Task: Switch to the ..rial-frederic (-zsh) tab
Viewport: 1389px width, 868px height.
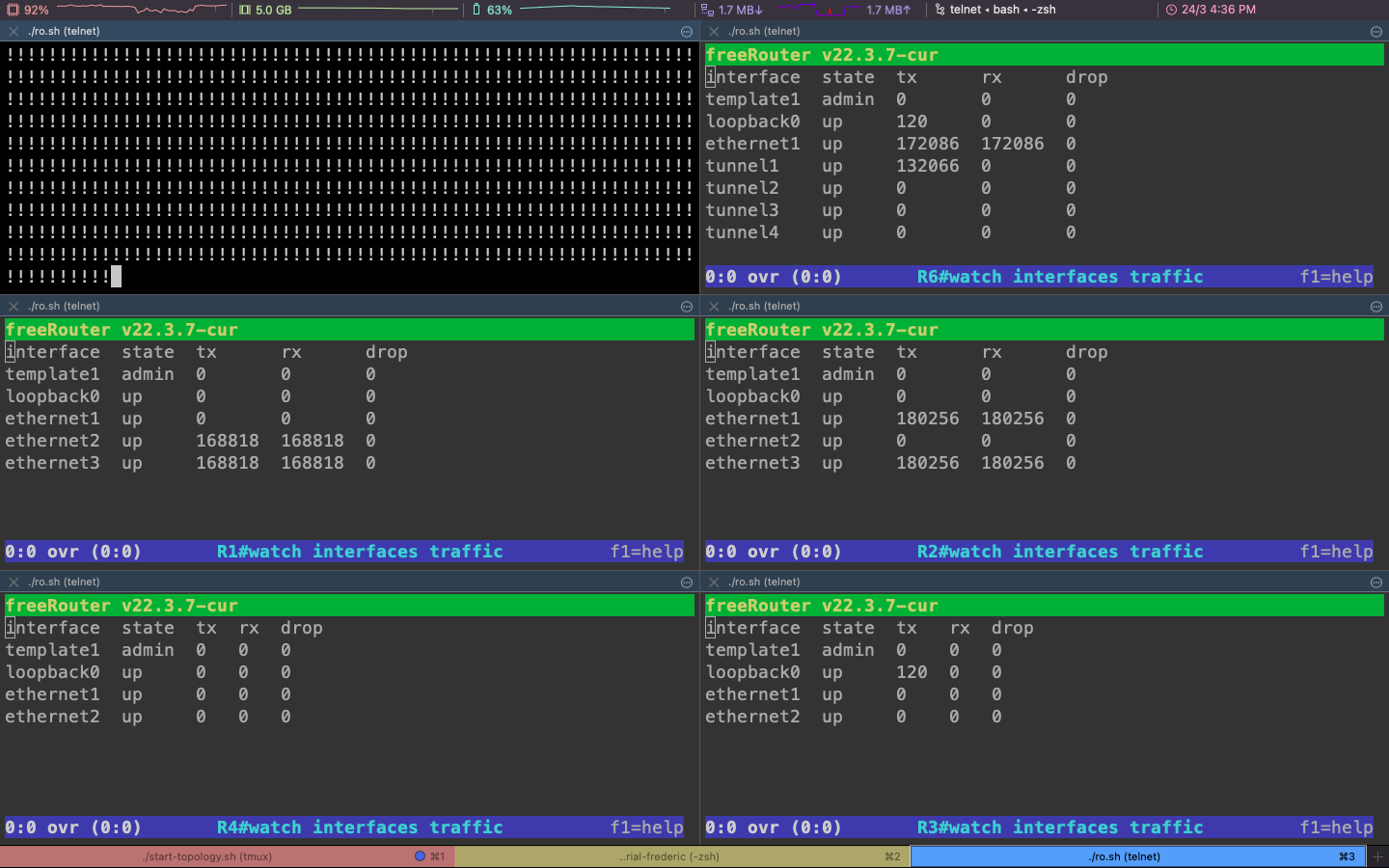Action: (669, 856)
